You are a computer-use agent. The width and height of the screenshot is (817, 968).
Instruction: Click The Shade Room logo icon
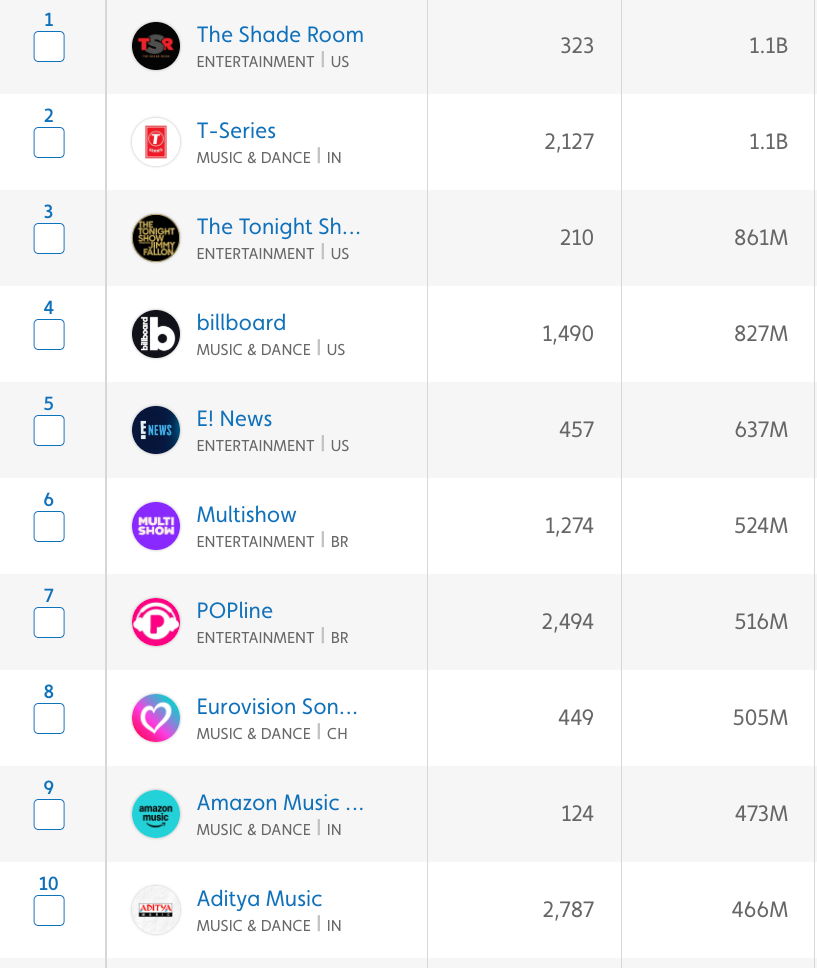pyautogui.click(x=156, y=46)
